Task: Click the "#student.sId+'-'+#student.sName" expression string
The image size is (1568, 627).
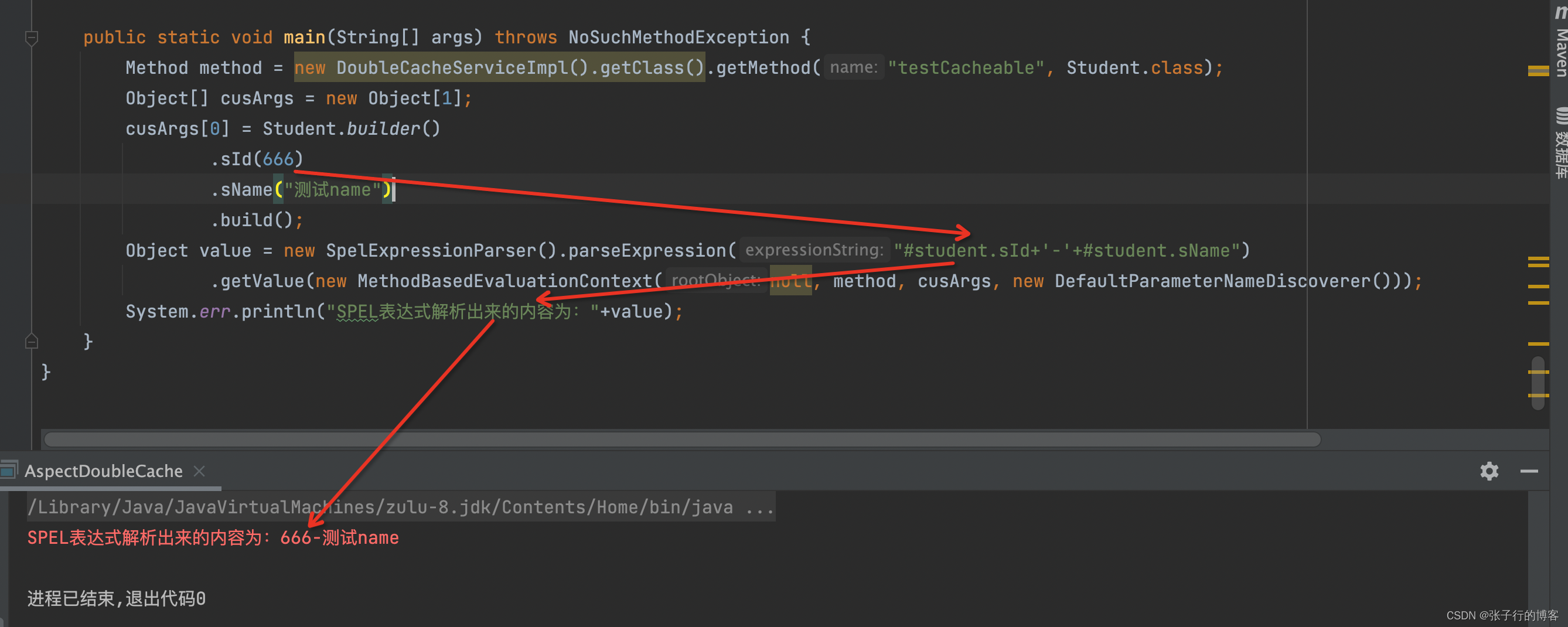Action: coord(1066,250)
